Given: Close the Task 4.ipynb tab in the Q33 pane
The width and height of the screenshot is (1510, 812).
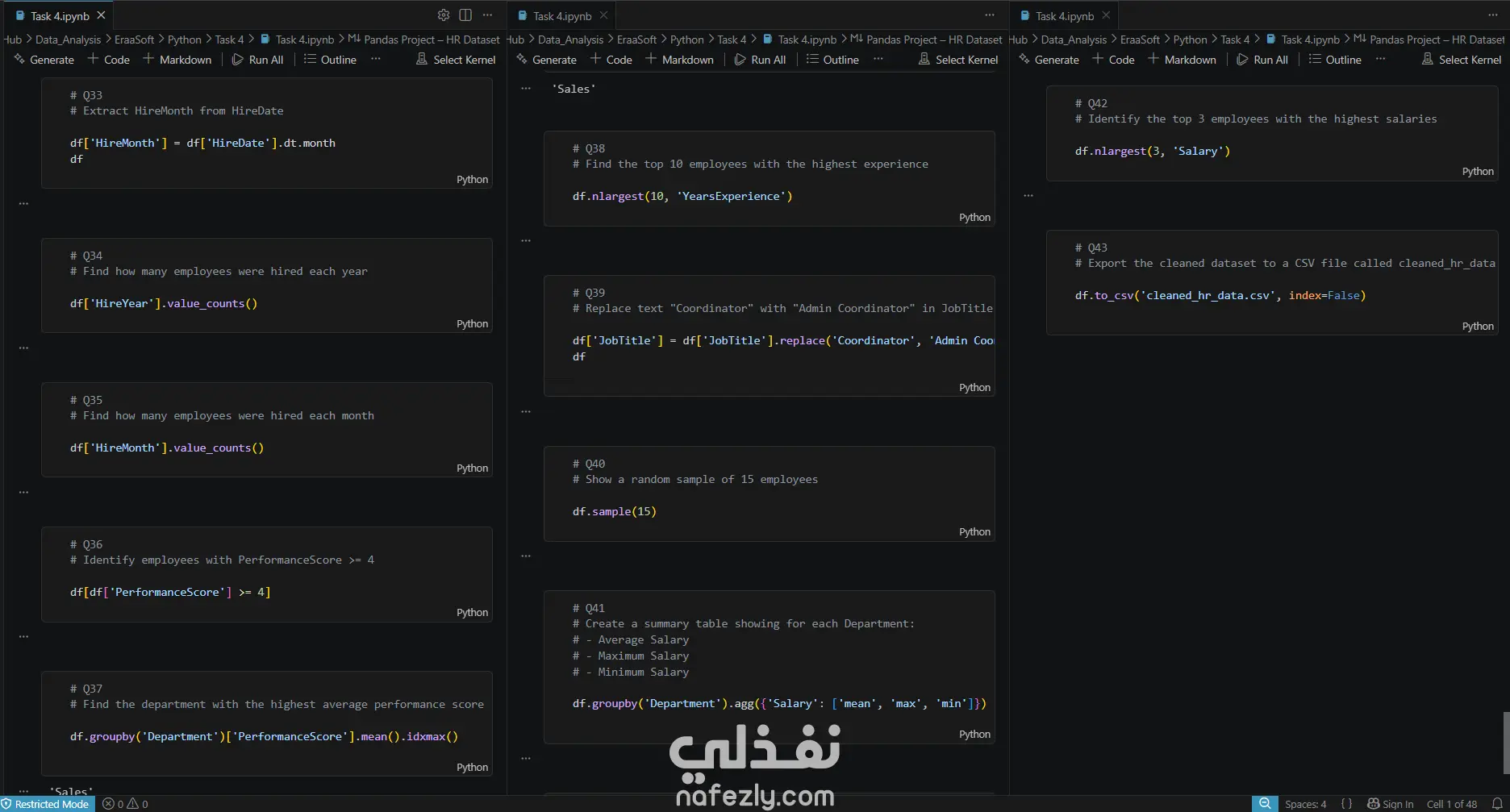Looking at the screenshot, I should click(101, 15).
